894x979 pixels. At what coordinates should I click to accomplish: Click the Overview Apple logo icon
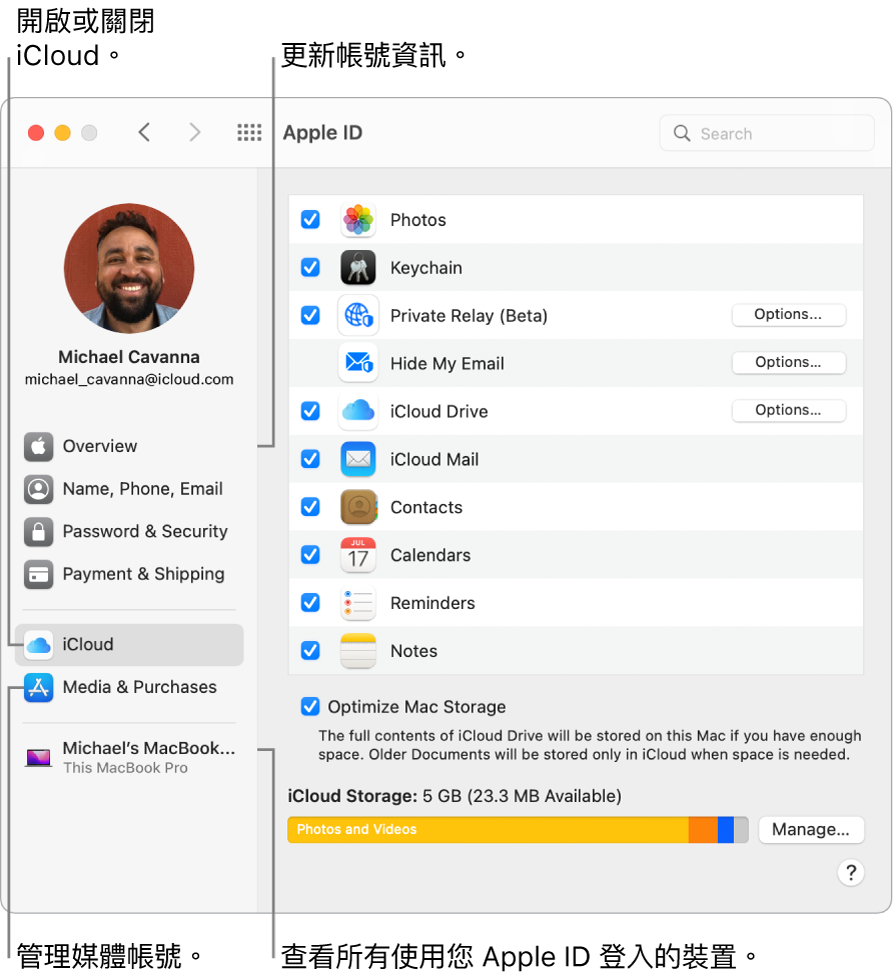pos(39,446)
